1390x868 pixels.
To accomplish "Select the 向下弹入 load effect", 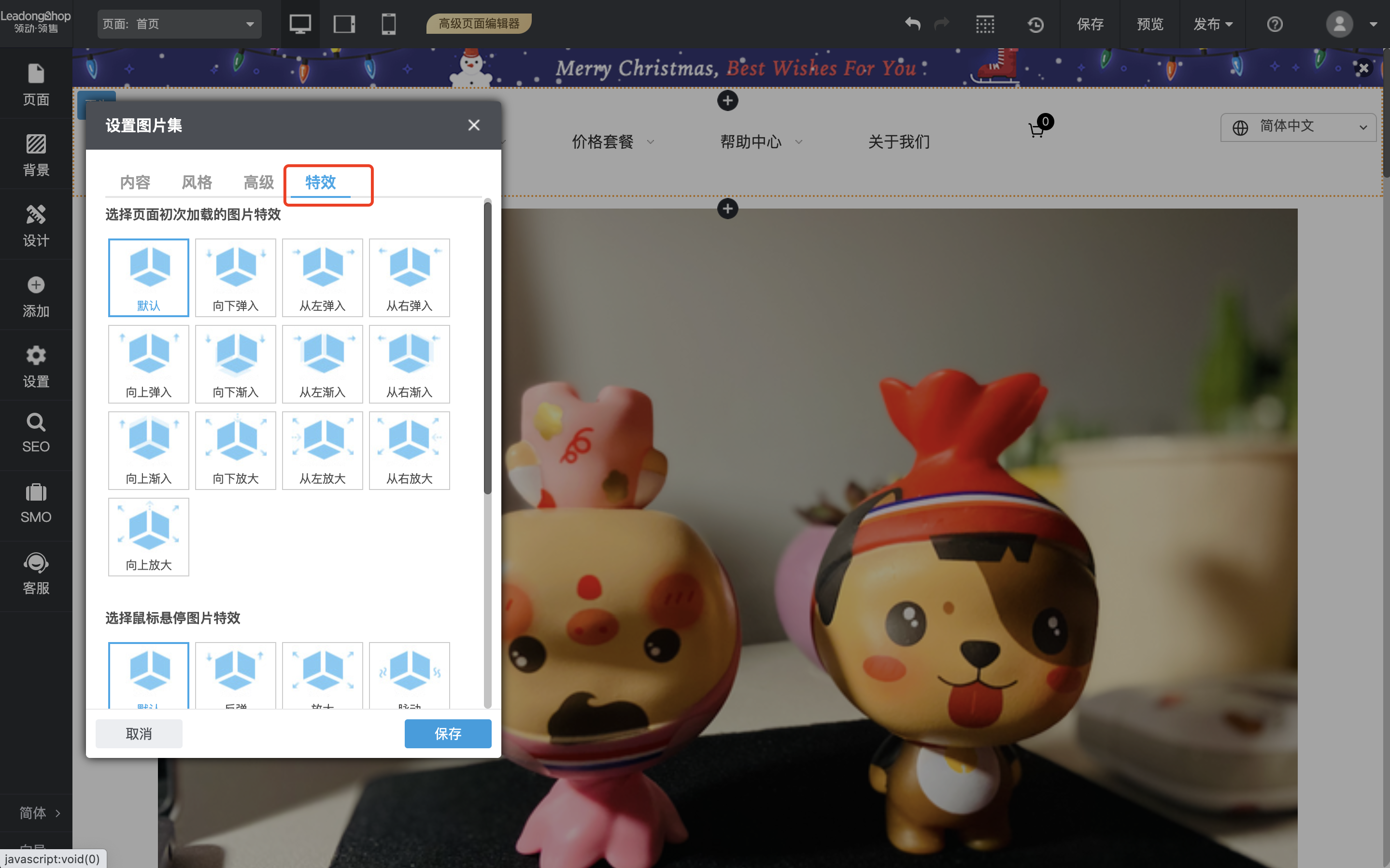I will (235, 277).
